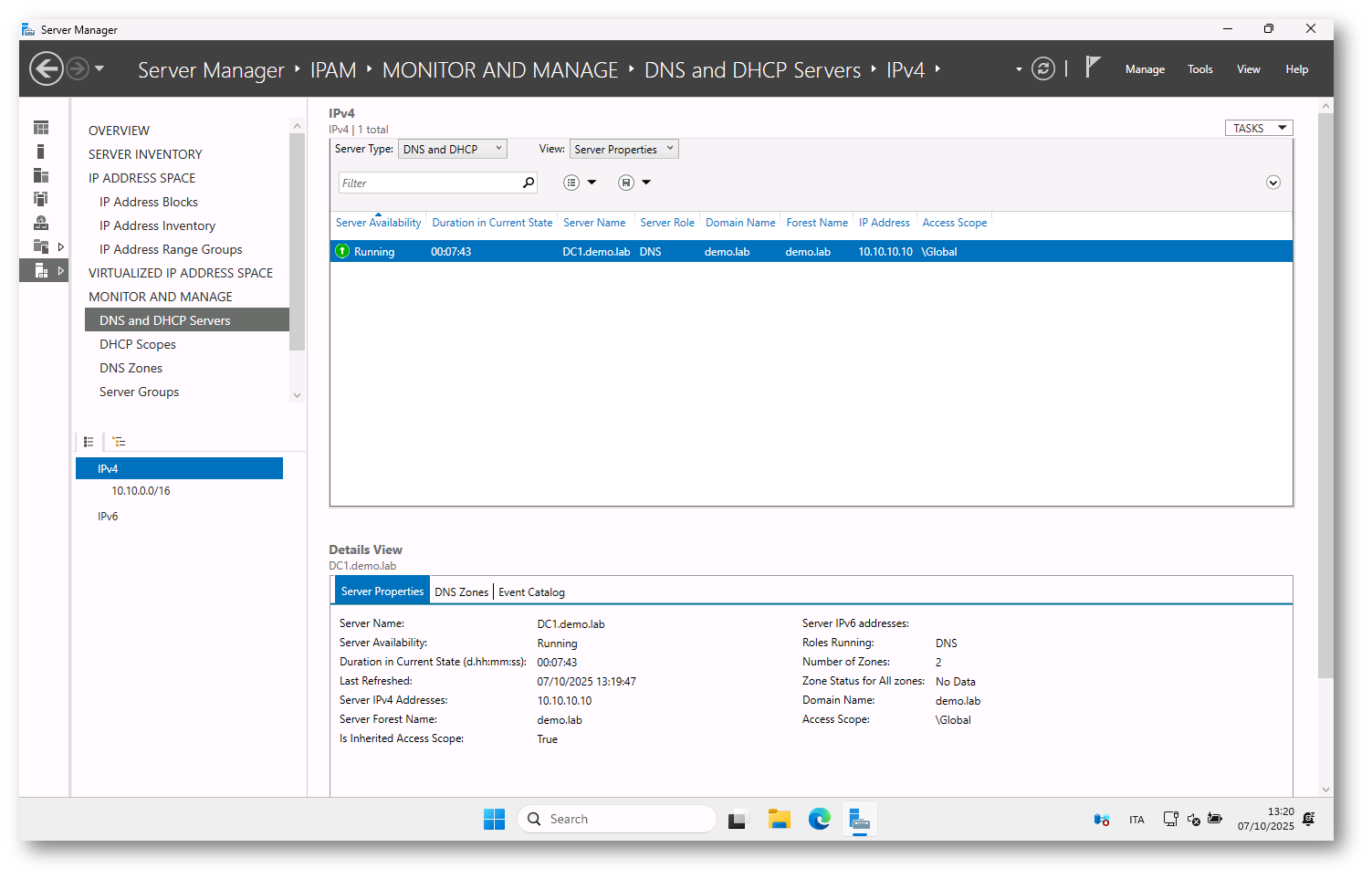Image resolution: width=1372 pixels, height=879 pixels.
Task: Open the Notifications flag icon
Action: pyautogui.click(x=1093, y=68)
